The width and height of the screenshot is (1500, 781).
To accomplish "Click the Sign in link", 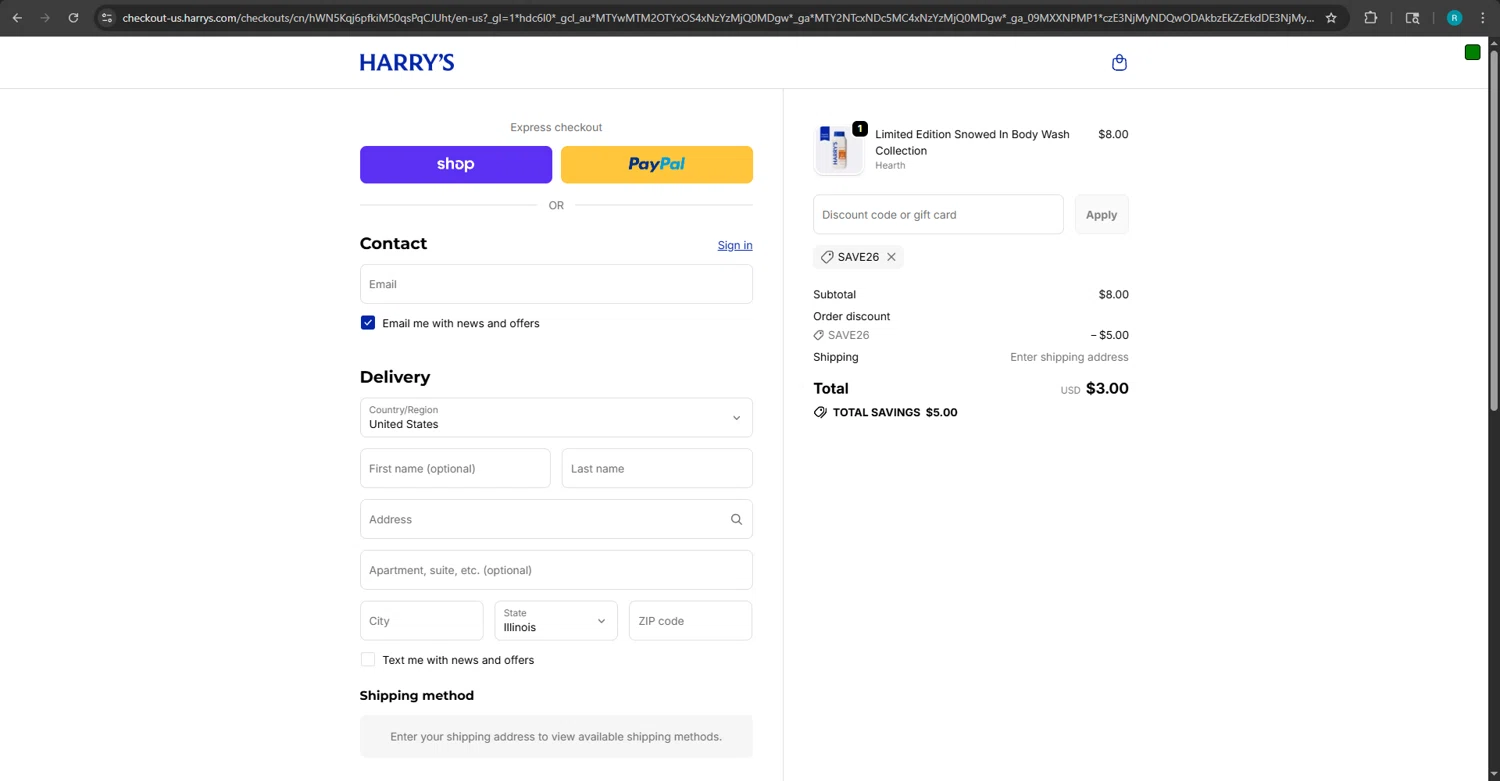I will tap(735, 245).
